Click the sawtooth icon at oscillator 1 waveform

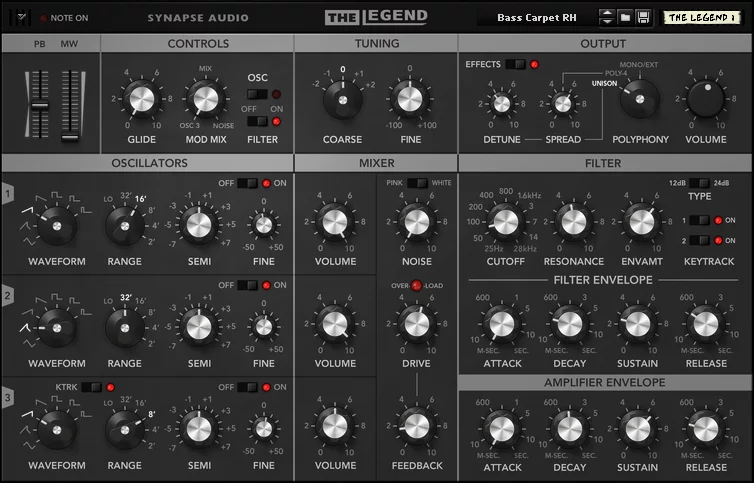point(28,210)
